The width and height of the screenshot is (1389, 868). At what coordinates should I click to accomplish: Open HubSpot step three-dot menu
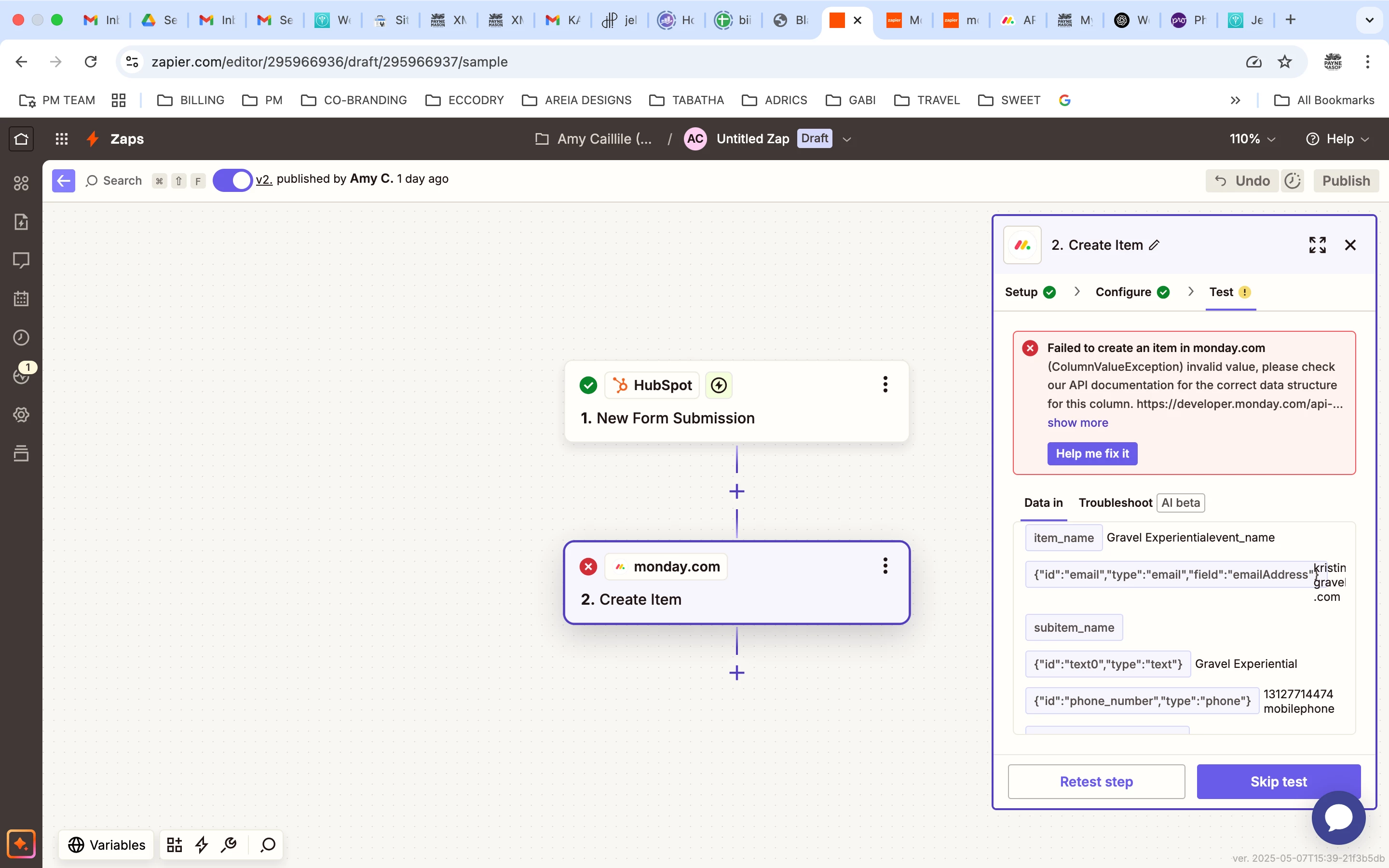[885, 385]
